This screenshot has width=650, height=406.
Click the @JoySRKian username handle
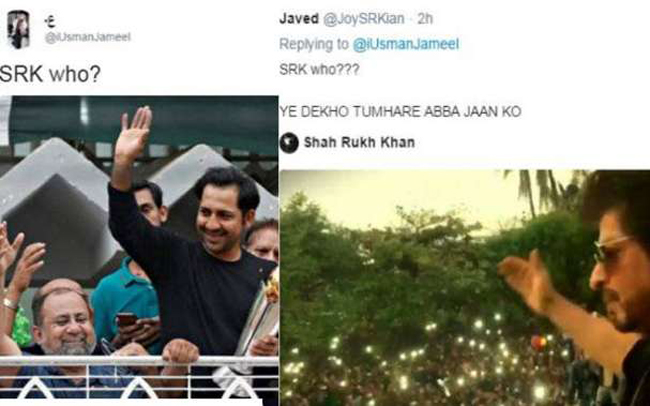(x=364, y=19)
